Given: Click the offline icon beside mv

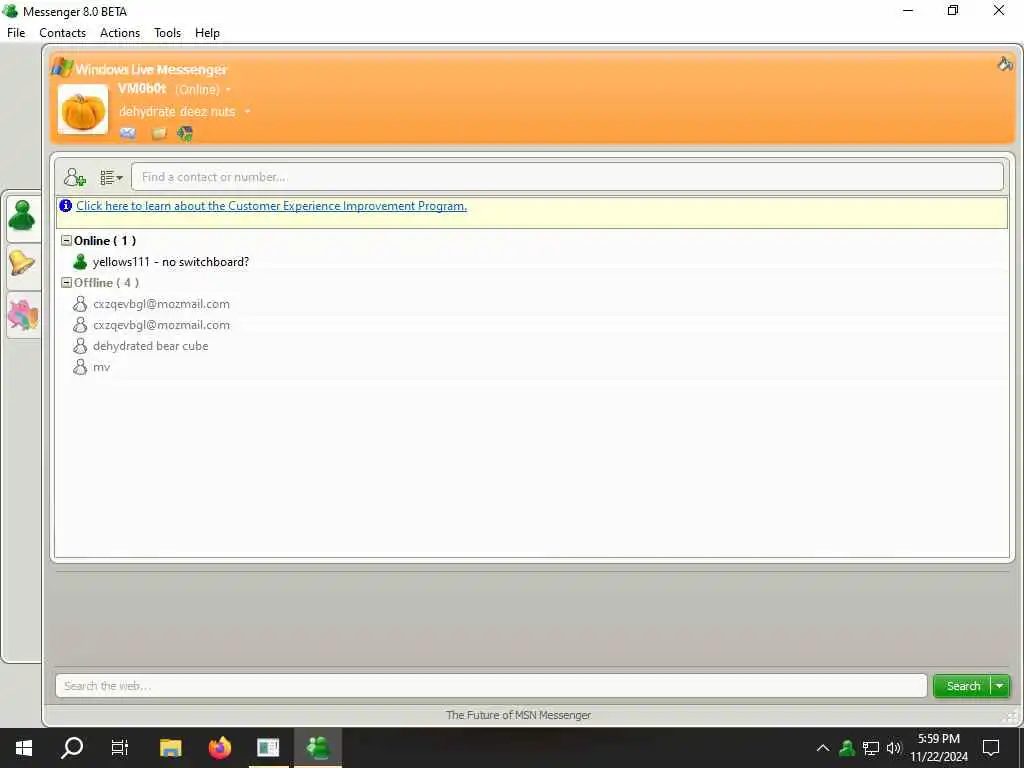Looking at the screenshot, I should [x=80, y=367].
